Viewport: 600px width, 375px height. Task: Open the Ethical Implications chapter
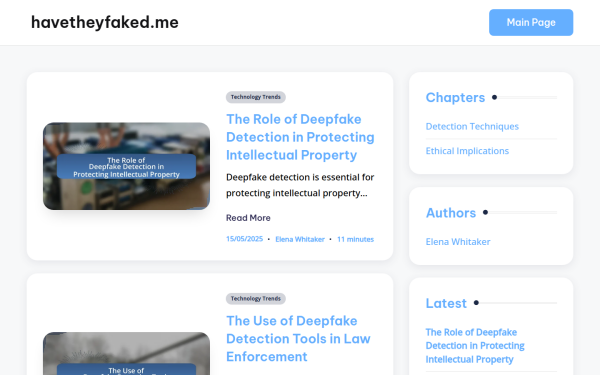(467, 151)
